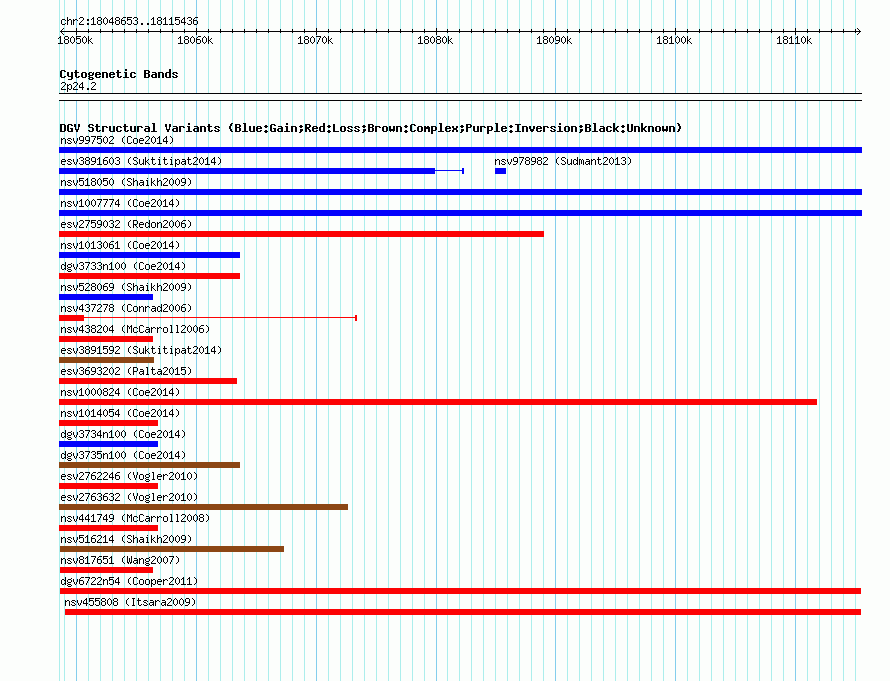This screenshot has height=681, width=890.
Task: Click the red bar under esv3693202
Action: [148, 381]
